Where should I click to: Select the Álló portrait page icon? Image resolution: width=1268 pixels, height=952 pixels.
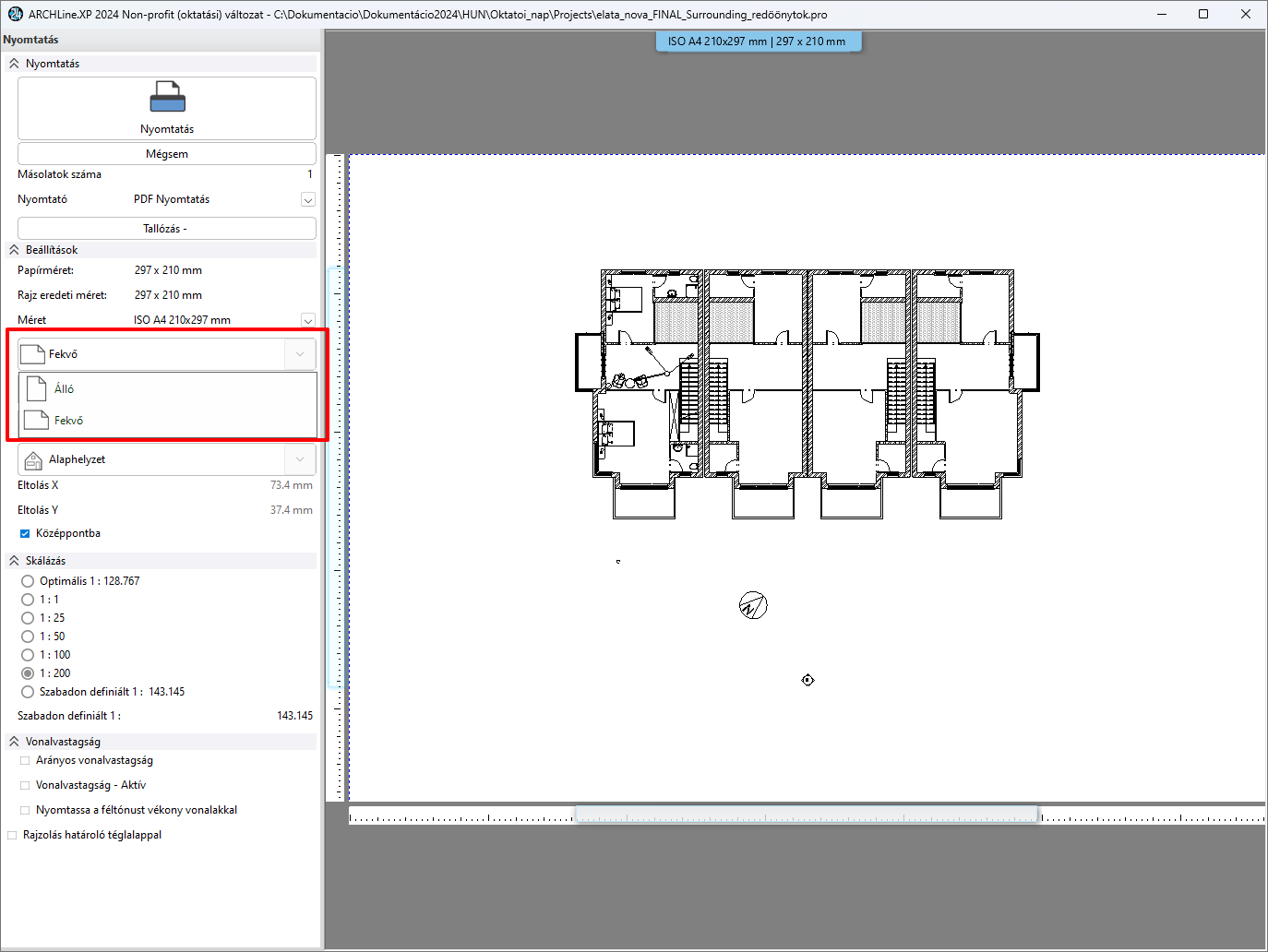[x=37, y=388]
